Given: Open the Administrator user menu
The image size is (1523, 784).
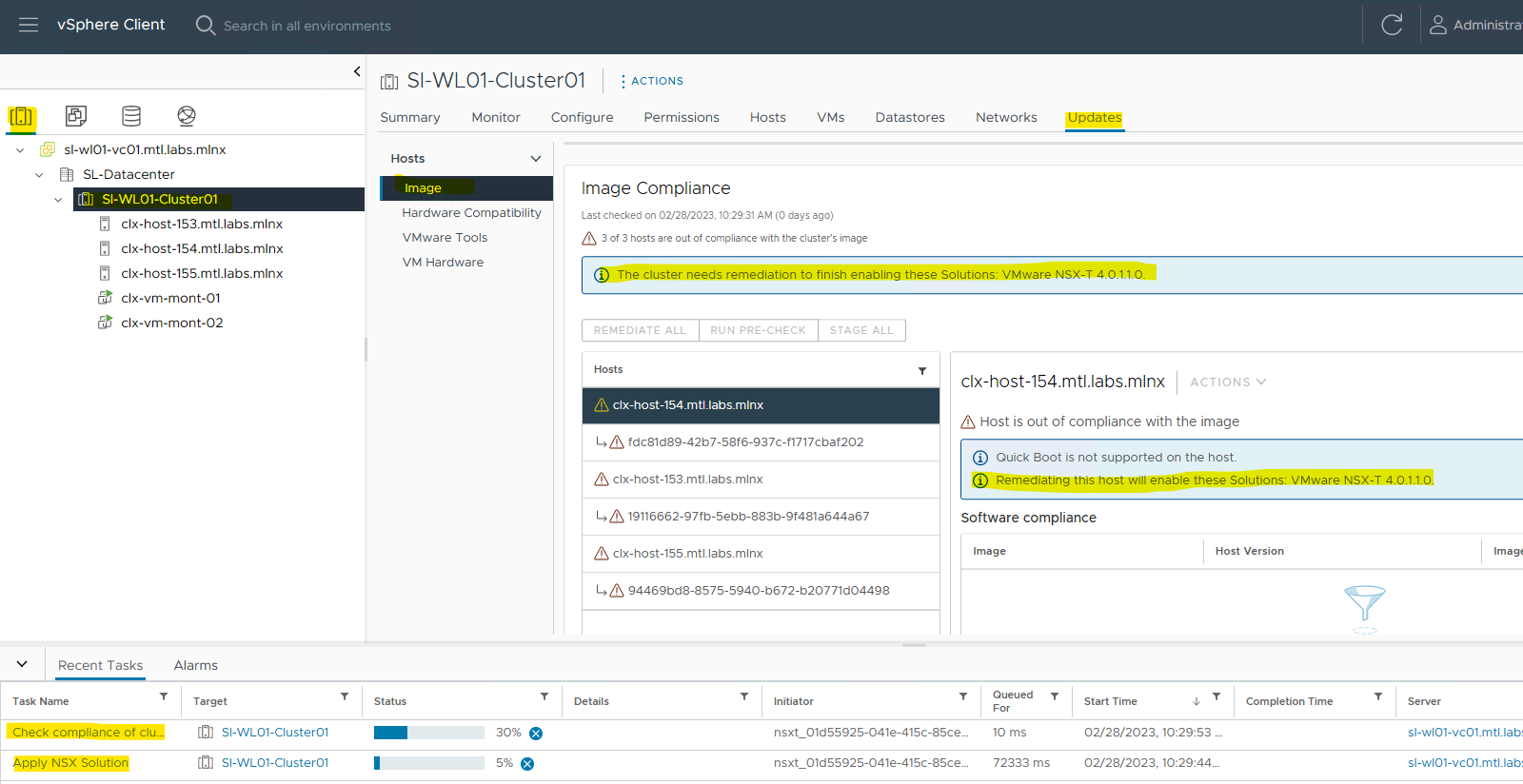Looking at the screenshot, I should click(x=1476, y=25).
